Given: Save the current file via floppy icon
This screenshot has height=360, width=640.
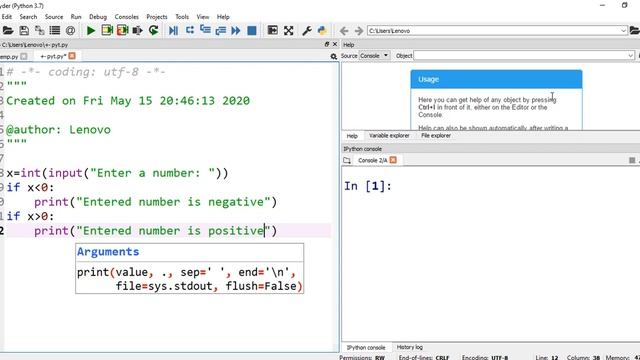Looking at the screenshot, I should pos(24,31).
